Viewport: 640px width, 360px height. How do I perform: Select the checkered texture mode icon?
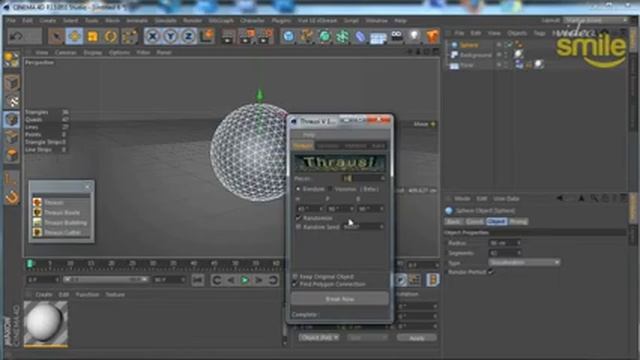[12, 101]
